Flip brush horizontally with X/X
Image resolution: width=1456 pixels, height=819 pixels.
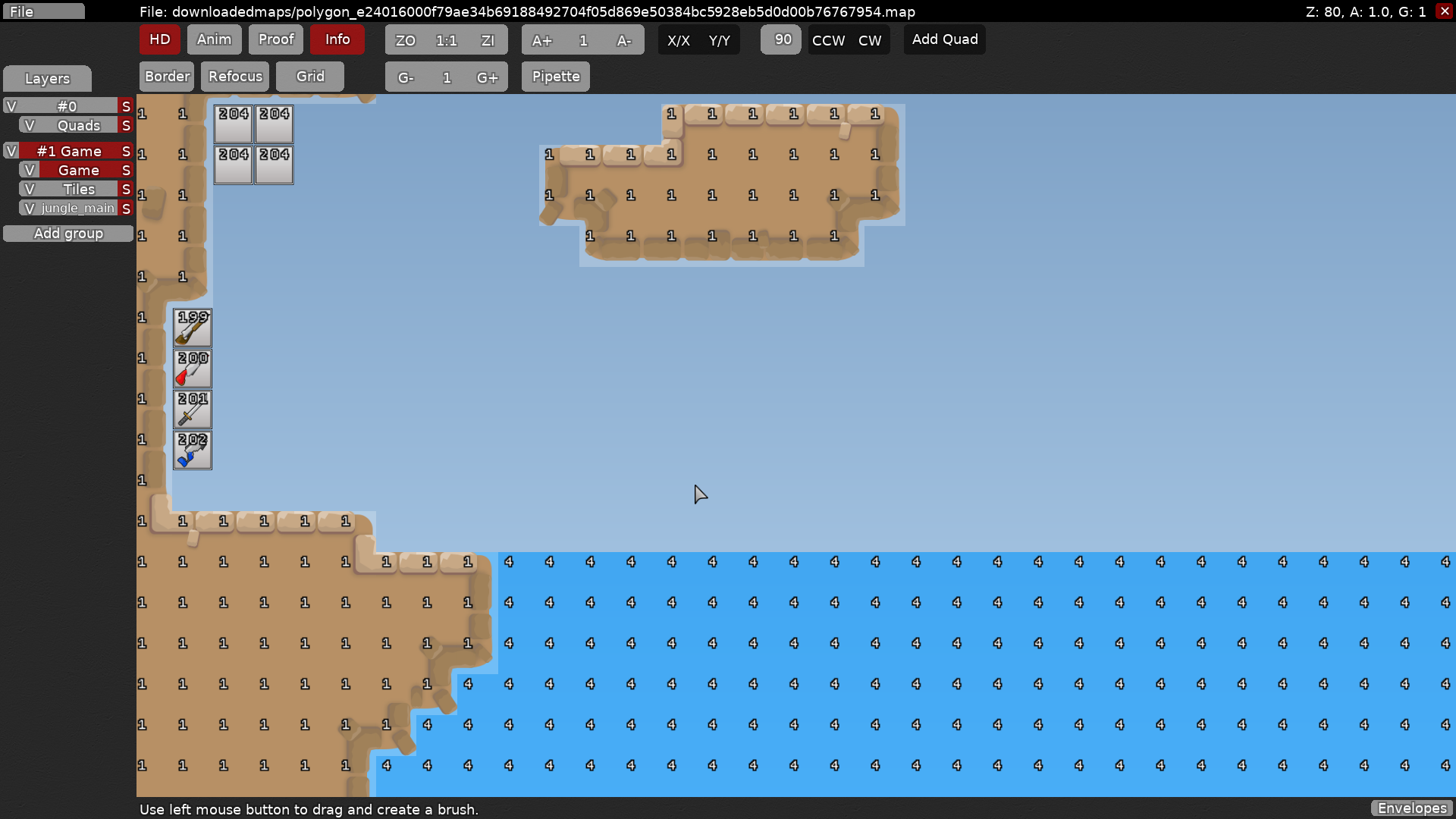(x=679, y=40)
